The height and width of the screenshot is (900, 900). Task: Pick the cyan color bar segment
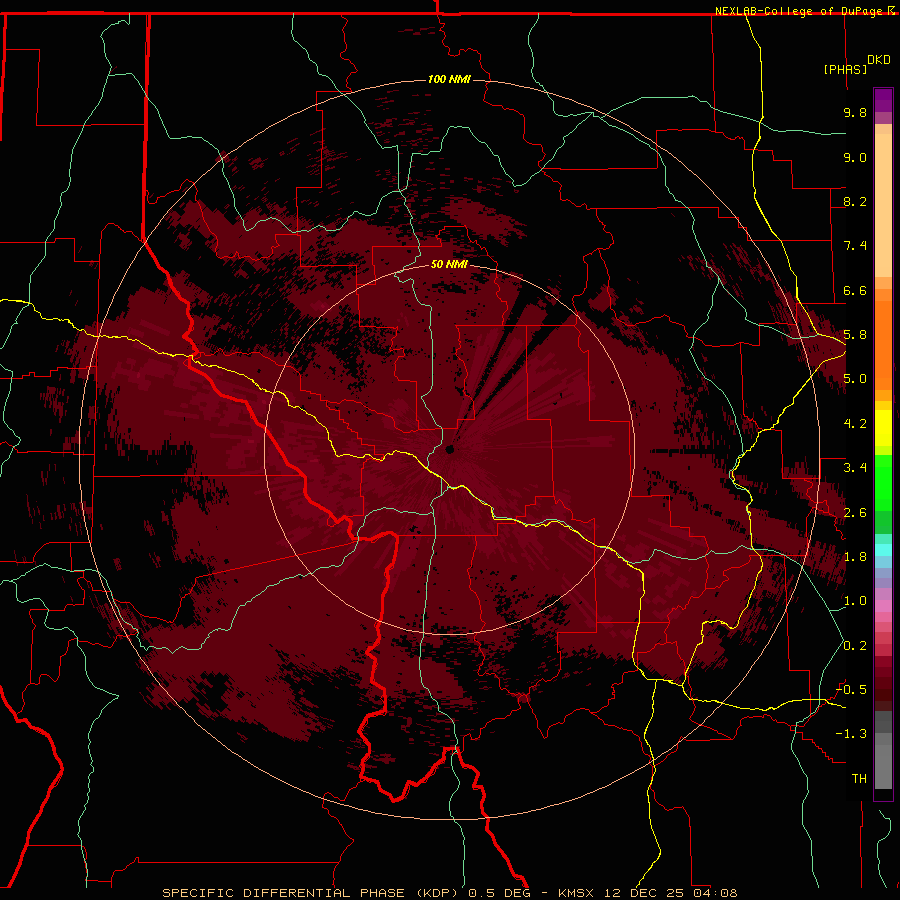(883, 550)
